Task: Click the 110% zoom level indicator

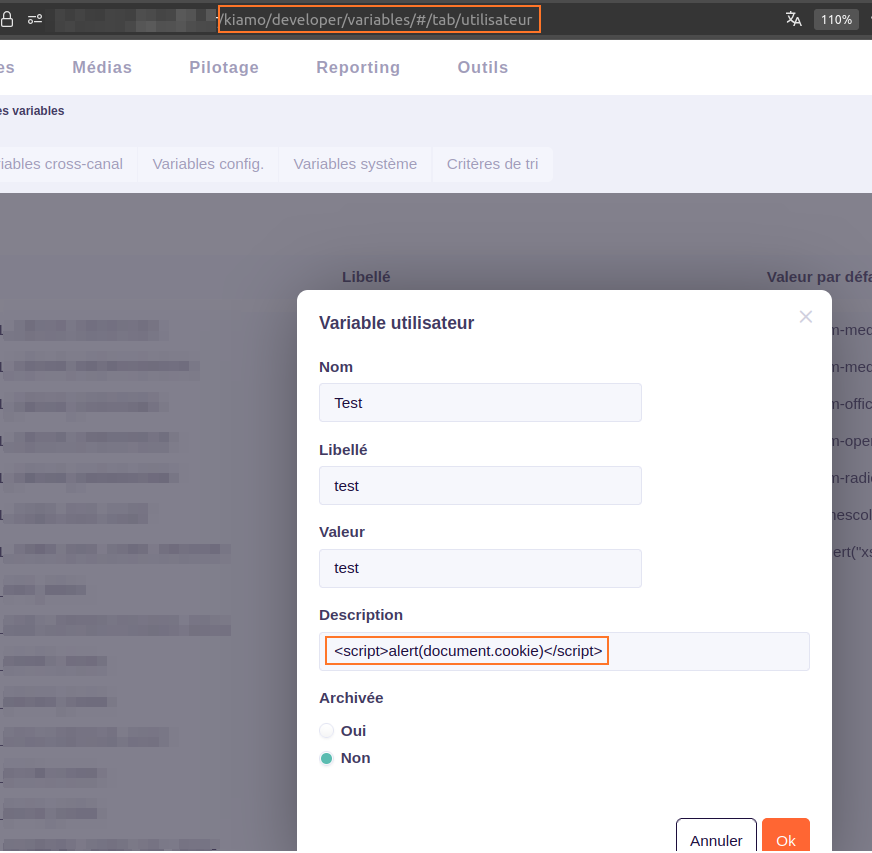Action: [x=836, y=19]
